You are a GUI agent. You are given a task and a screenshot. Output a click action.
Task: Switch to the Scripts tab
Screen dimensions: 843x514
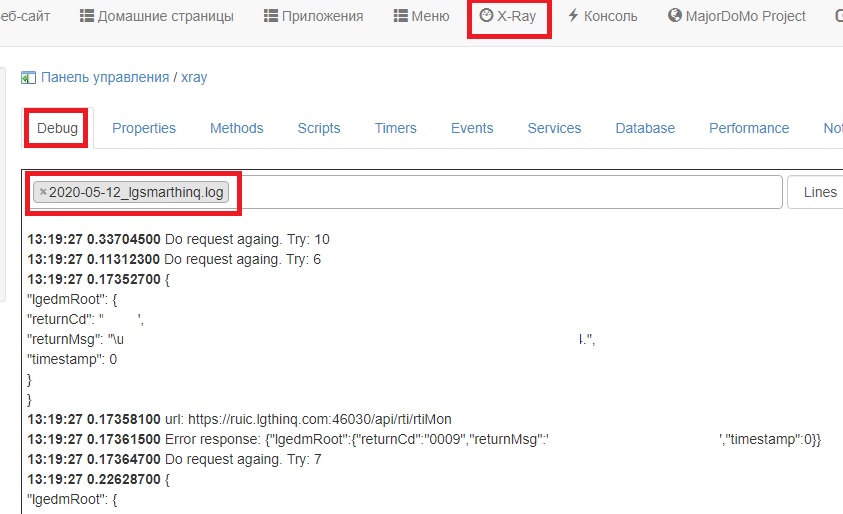point(319,128)
